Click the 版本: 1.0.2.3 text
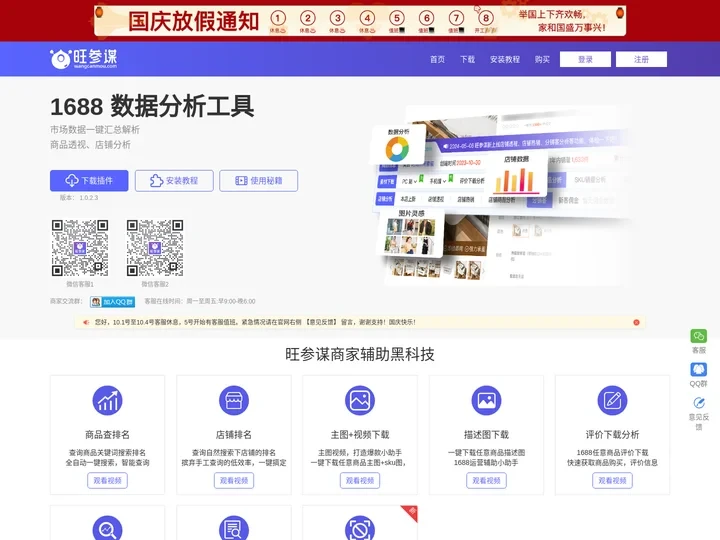Screen dimensions: 720x540 coord(79,198)
